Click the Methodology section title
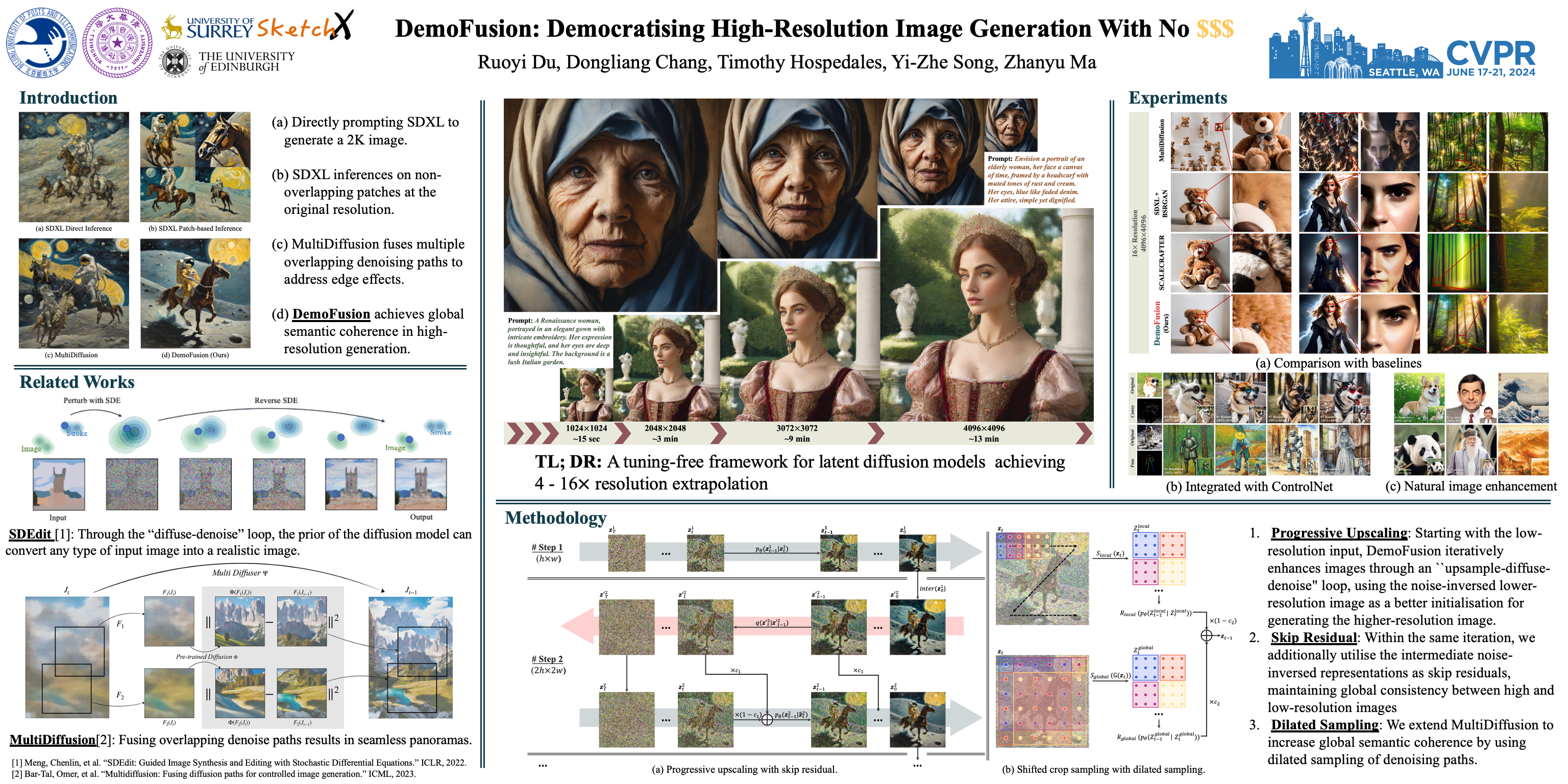1568x784 pixels. pyautogui.click(x=555, y=518)
